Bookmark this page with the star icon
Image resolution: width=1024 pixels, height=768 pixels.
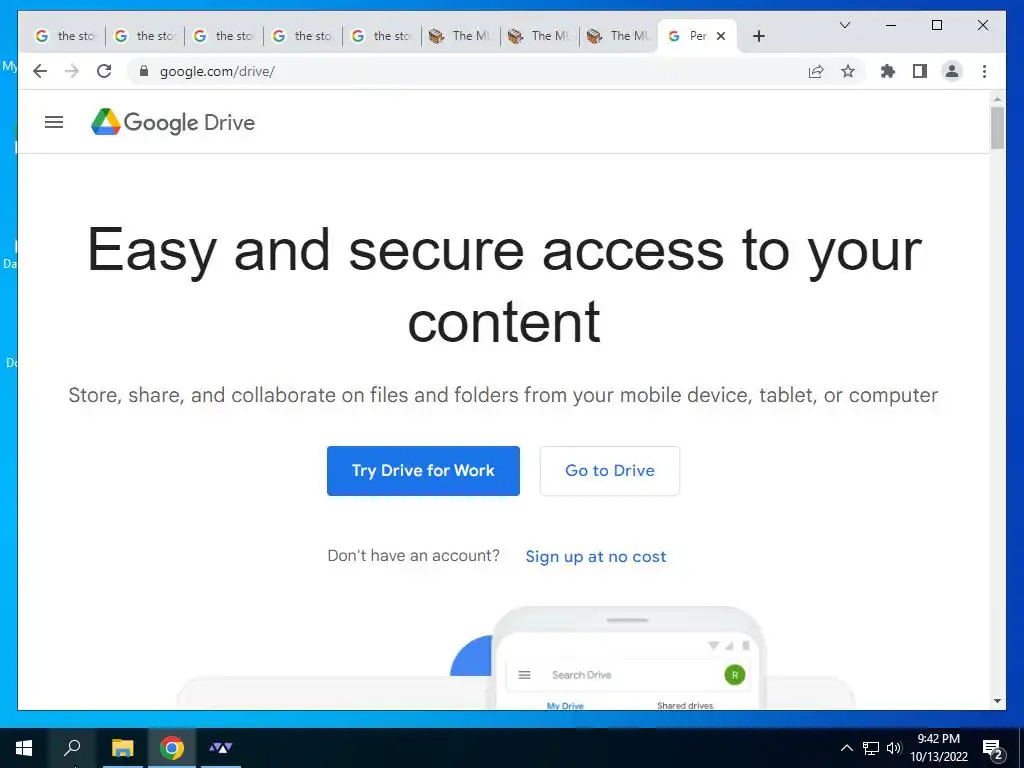tap(848, 71)
